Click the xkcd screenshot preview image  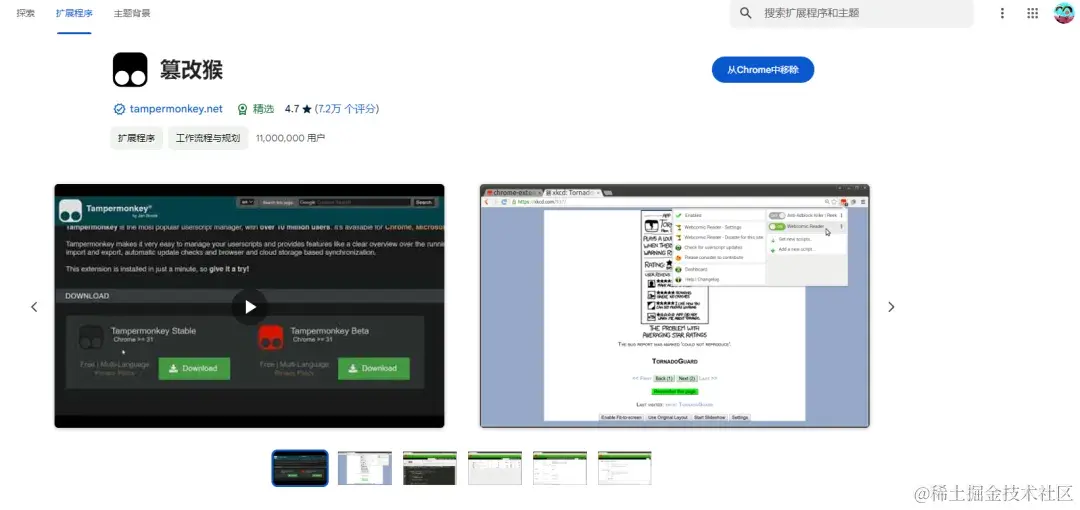point(674,306)
